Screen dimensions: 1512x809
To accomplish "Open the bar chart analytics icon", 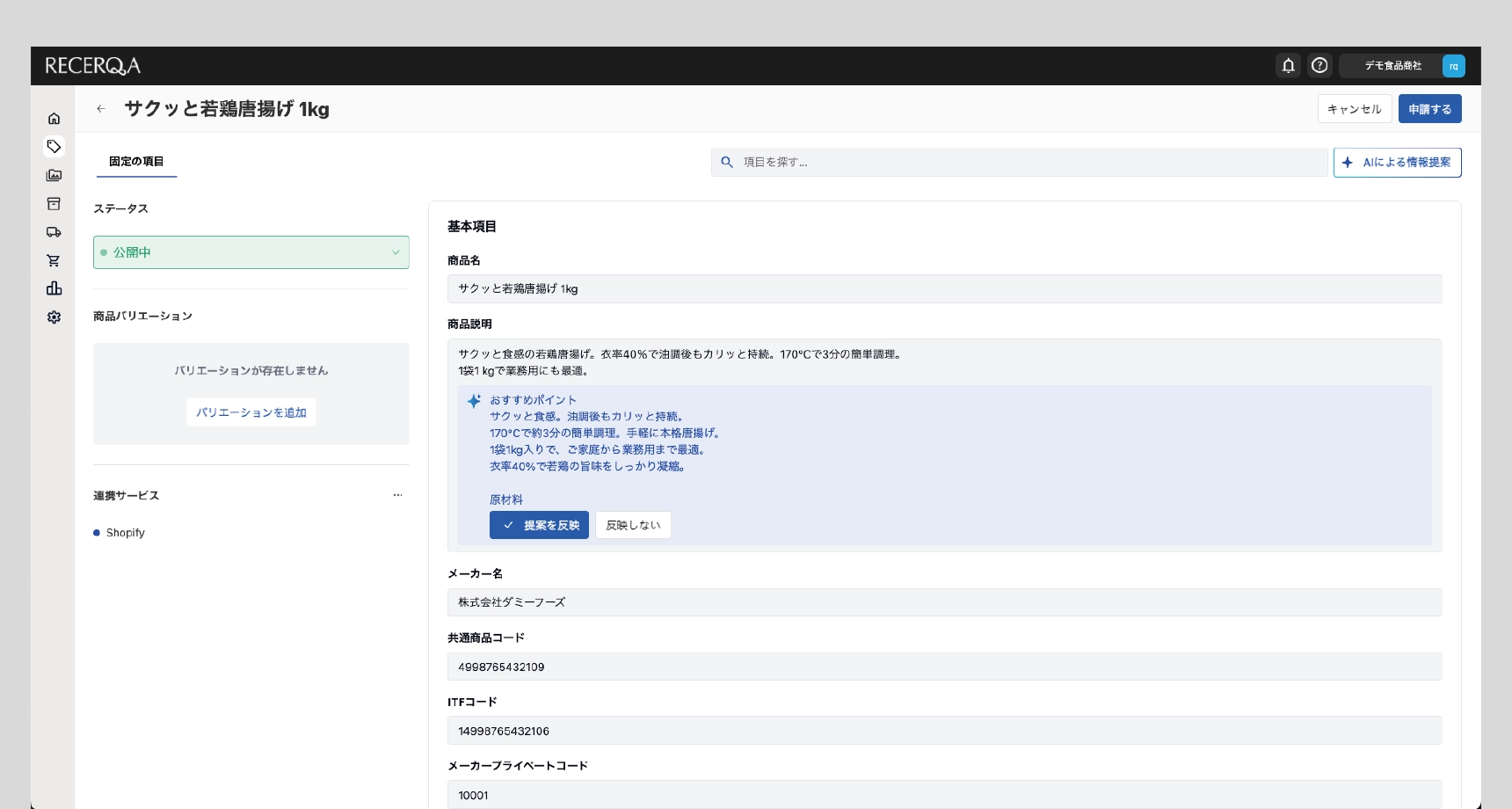I will pos(54,288).
